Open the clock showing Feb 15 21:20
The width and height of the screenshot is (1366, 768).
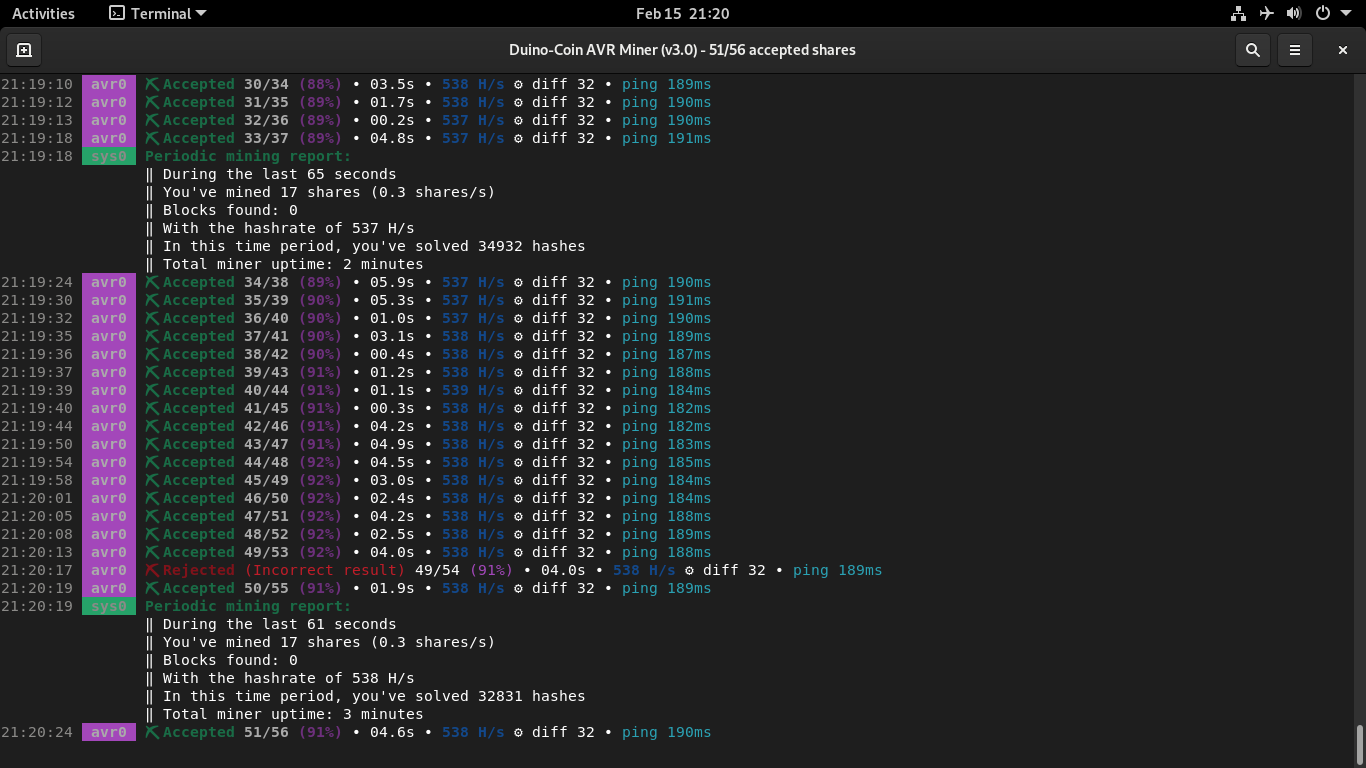click(682, 13)
